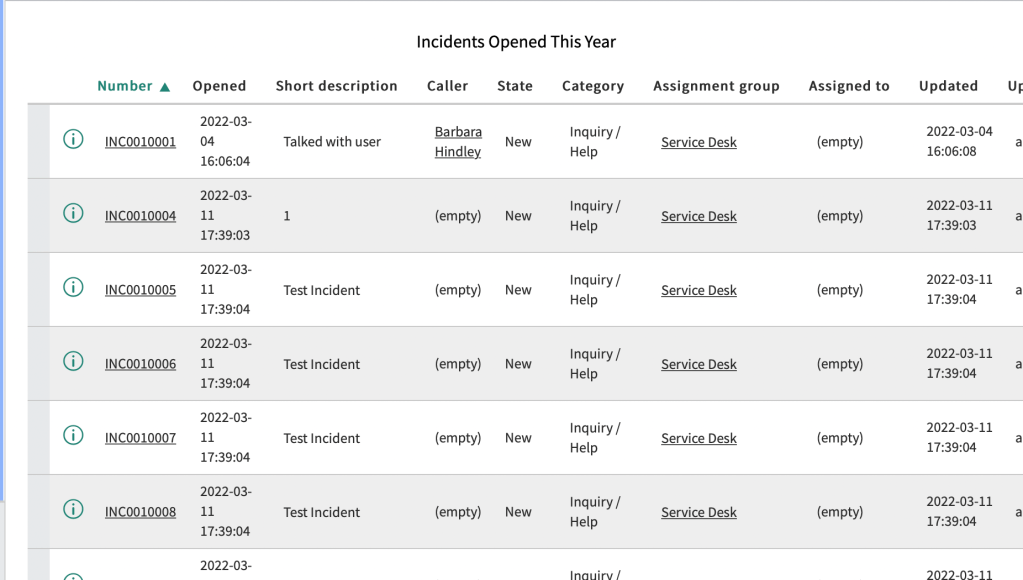The width and height of the screenshot is (1023, 580).
Task: Click the info icon next to INC0010005
Action: 73,287
